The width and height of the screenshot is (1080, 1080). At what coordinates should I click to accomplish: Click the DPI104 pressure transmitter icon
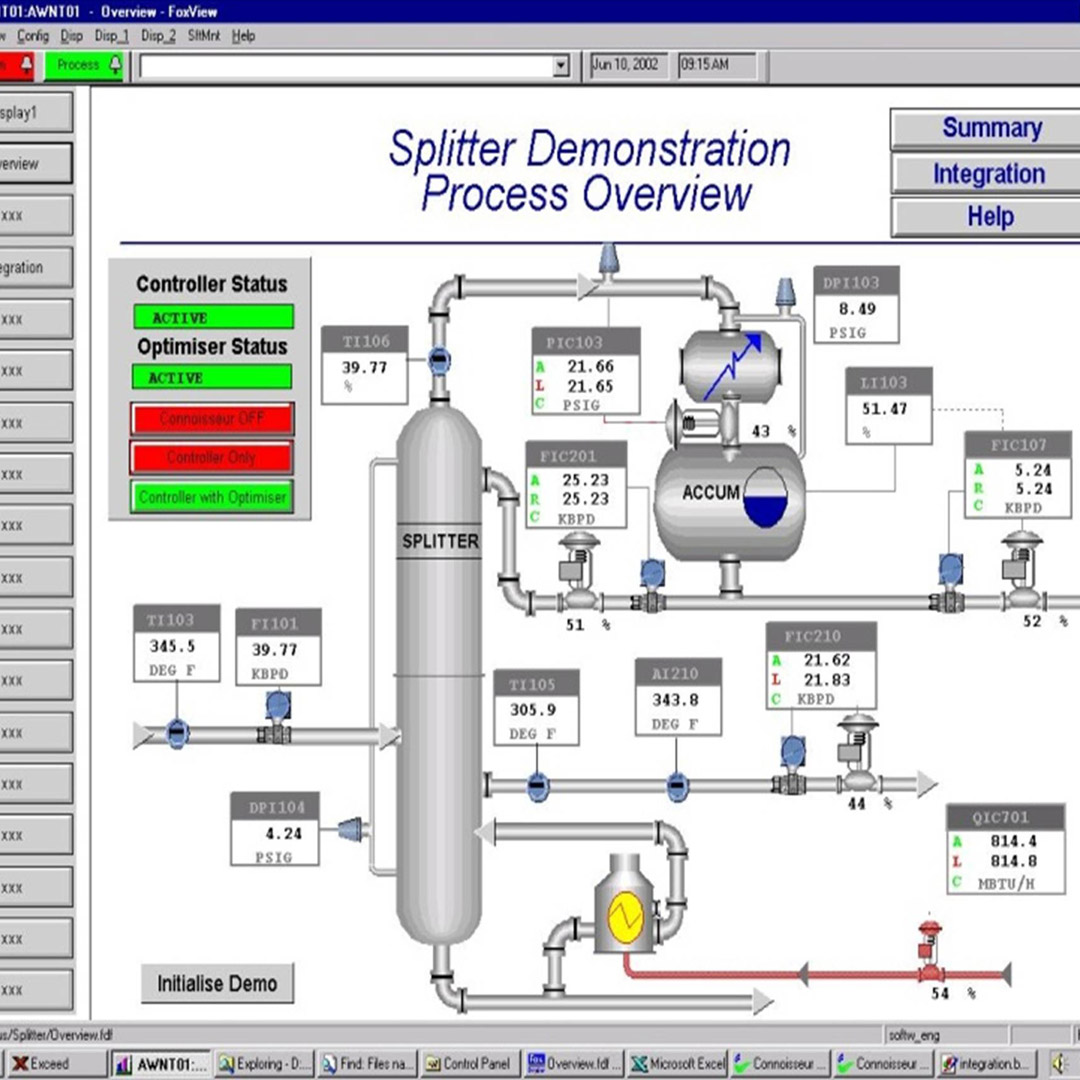point(351,828)
